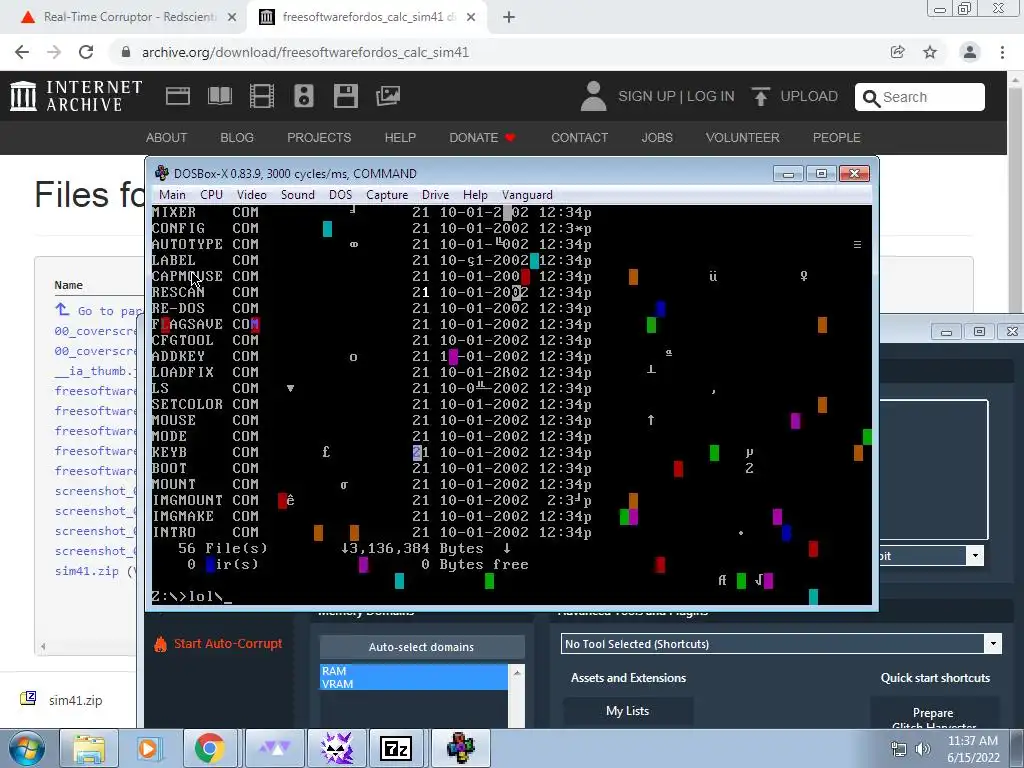This screenshot has width=1024, height=768.
Task: Switch to Chrome in the taskbar
Action: click(x=209, y=748)
